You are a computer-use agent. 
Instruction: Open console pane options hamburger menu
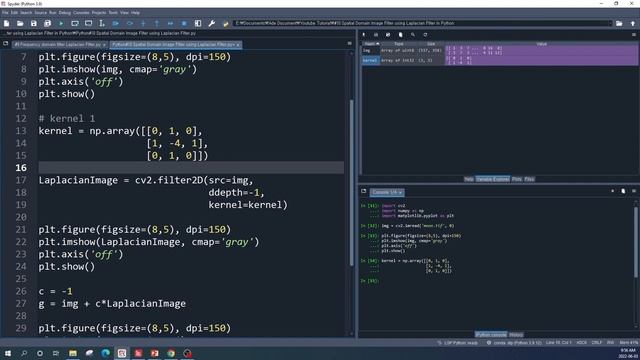[634, 191]
